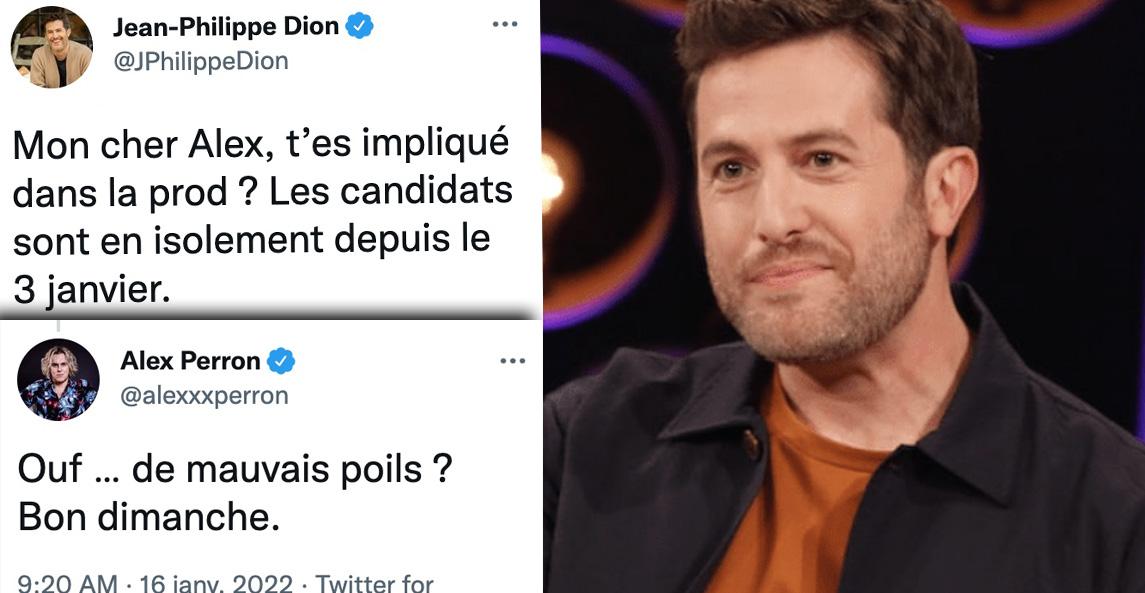This screenshot has height=593, width=1145.
Task: Select the reply text "Ouf … de mauvais poils ?"
Action: 234,470
